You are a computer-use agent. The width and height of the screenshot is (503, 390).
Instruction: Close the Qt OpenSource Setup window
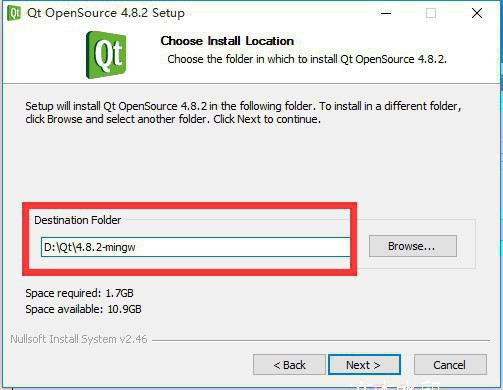(477, 13)
